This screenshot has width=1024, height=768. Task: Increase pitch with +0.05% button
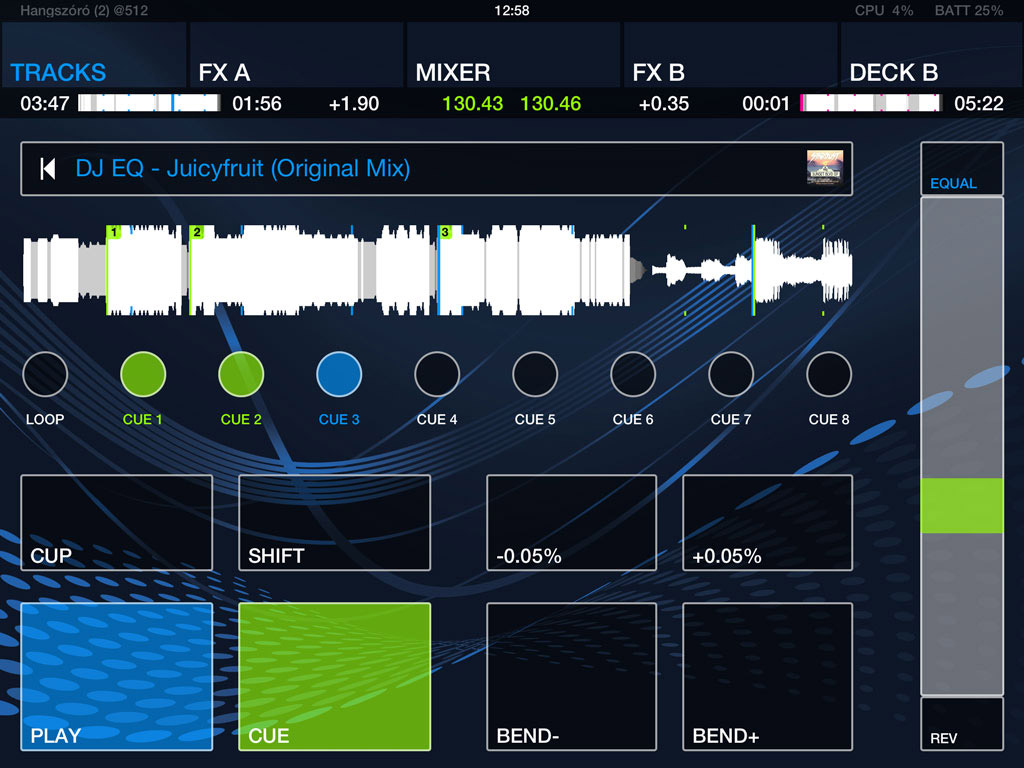click(767, 522)
